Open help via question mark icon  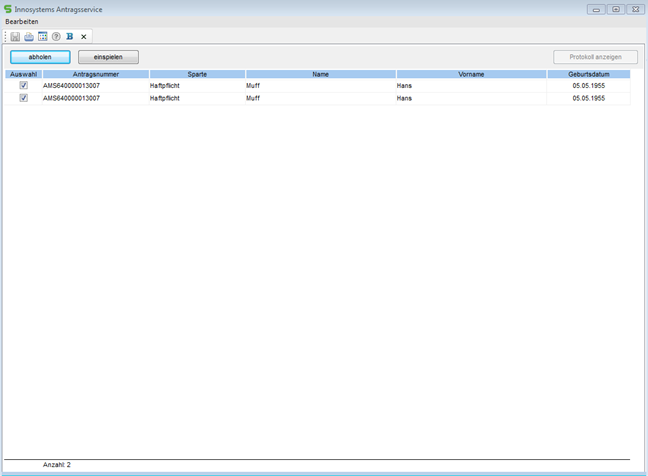point(56,37)
